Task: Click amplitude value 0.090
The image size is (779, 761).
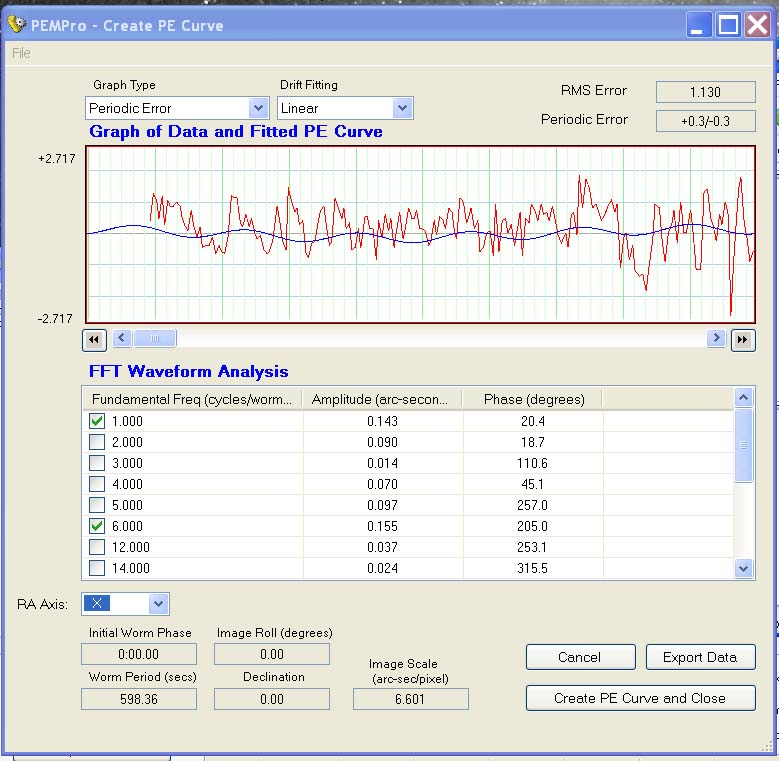Action: [x=383, y=442]
